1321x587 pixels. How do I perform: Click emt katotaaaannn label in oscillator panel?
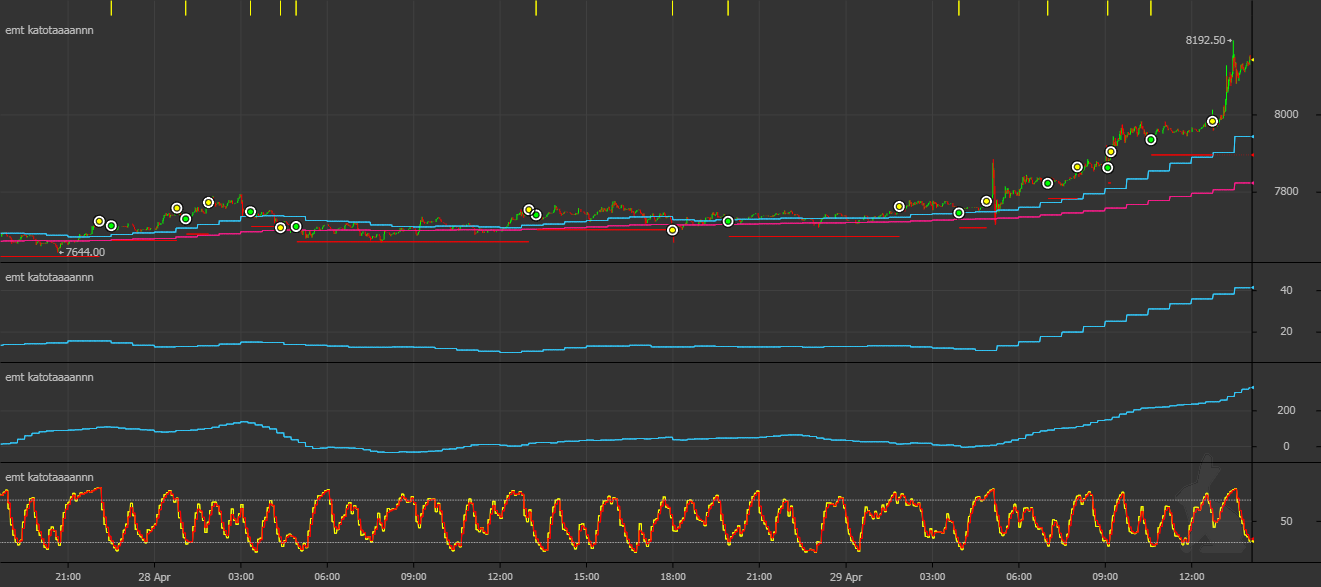click(x=50, y=477)
